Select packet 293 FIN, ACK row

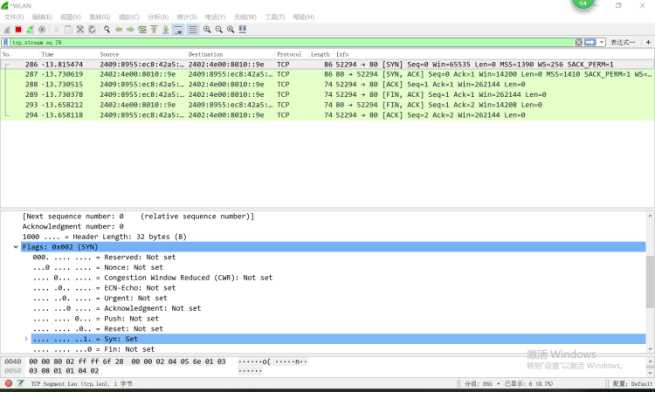(328, 105)
